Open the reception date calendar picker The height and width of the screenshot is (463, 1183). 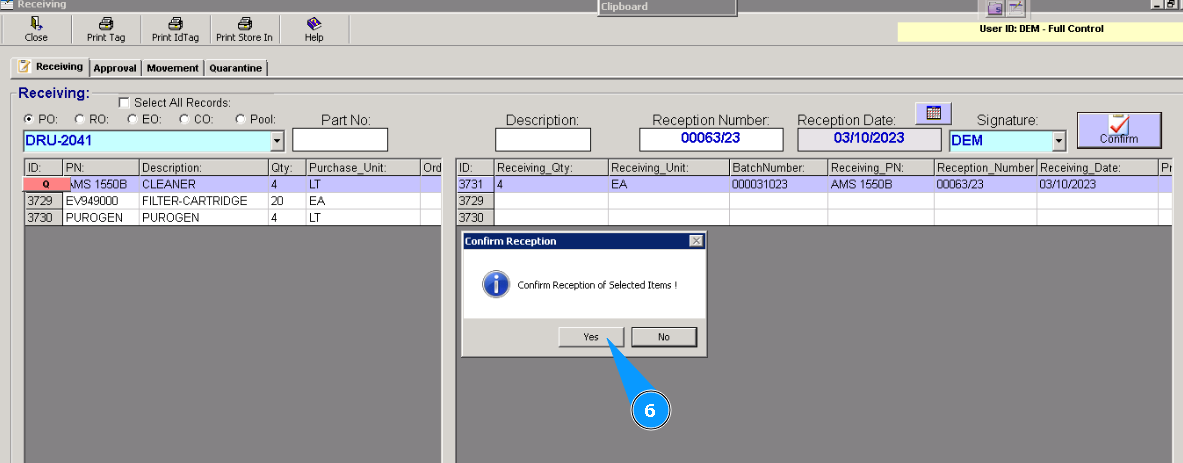point(933,113)
